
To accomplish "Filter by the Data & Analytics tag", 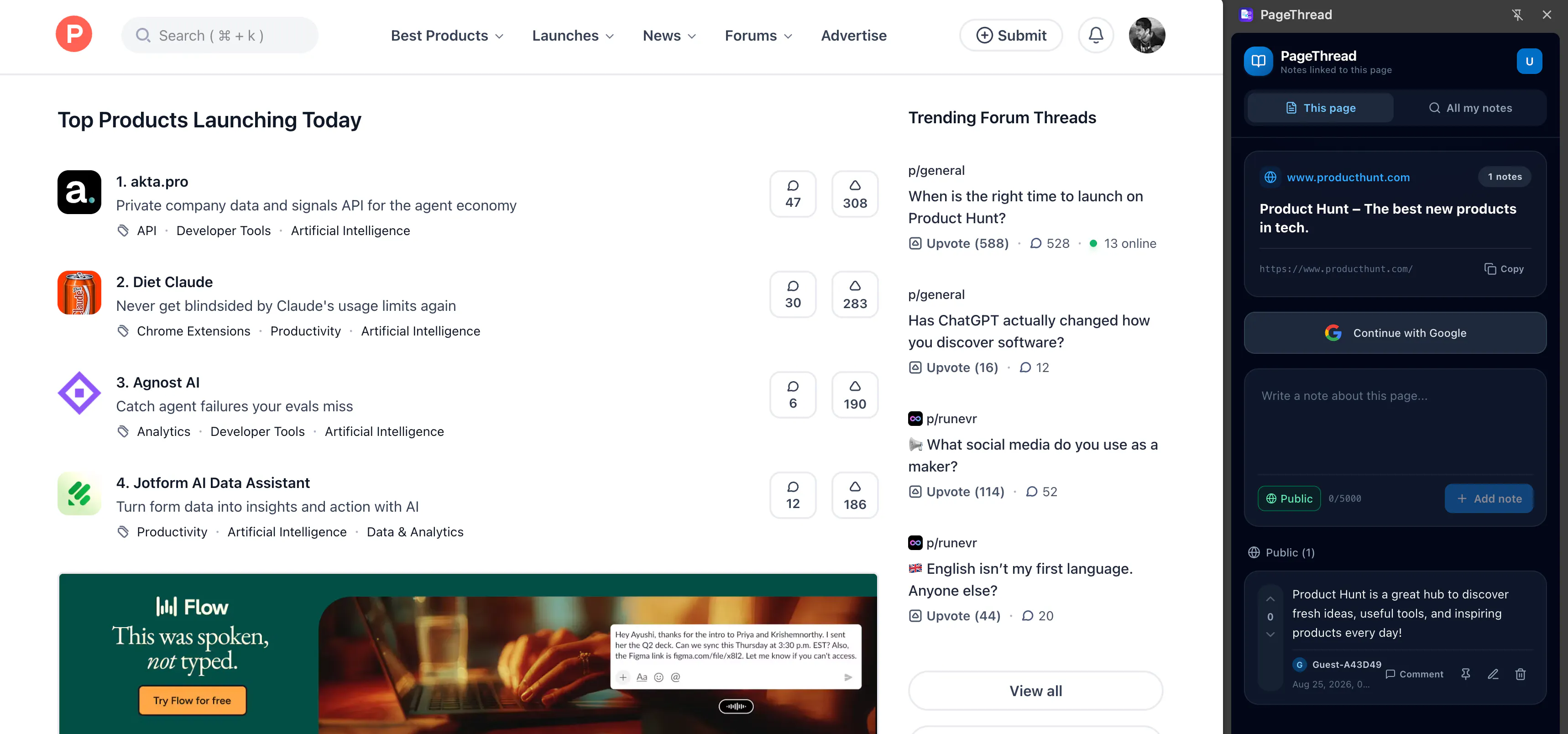I will [415, 532].
